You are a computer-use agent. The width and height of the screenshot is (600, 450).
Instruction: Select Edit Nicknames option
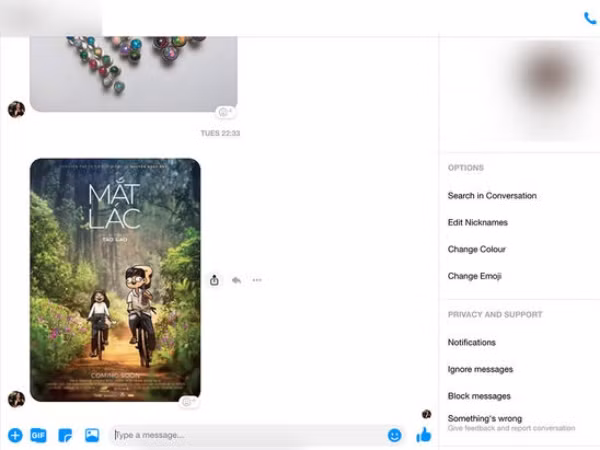[x=478, y=222]
